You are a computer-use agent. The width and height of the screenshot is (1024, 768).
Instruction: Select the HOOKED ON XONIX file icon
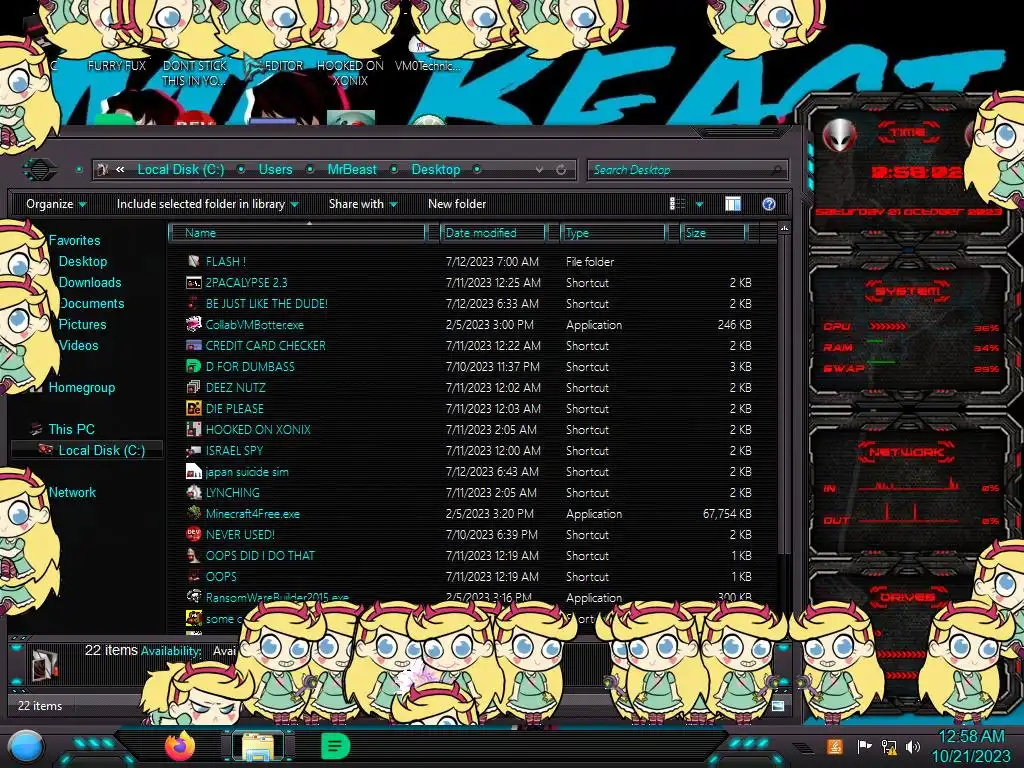193,430
